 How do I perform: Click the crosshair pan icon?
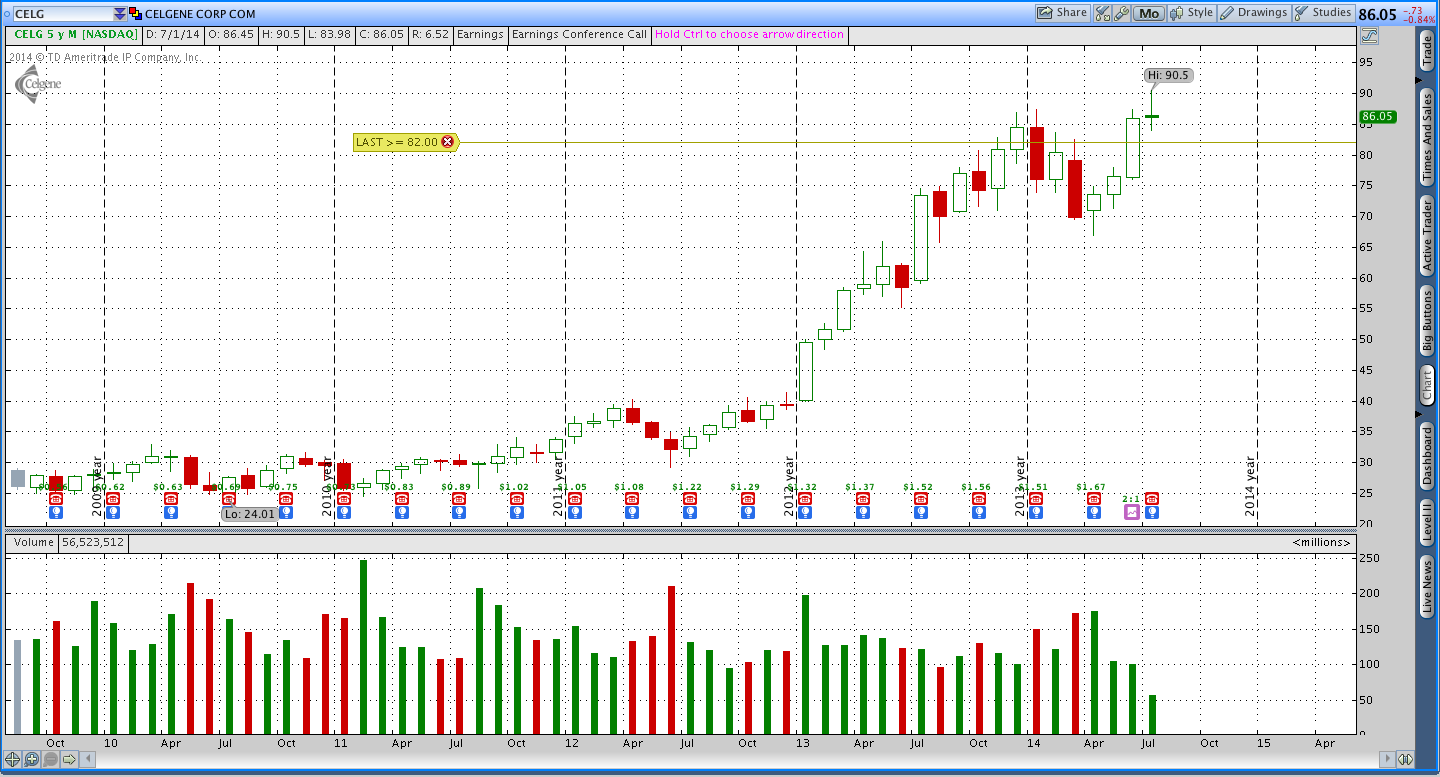click(x=13, y=760)
